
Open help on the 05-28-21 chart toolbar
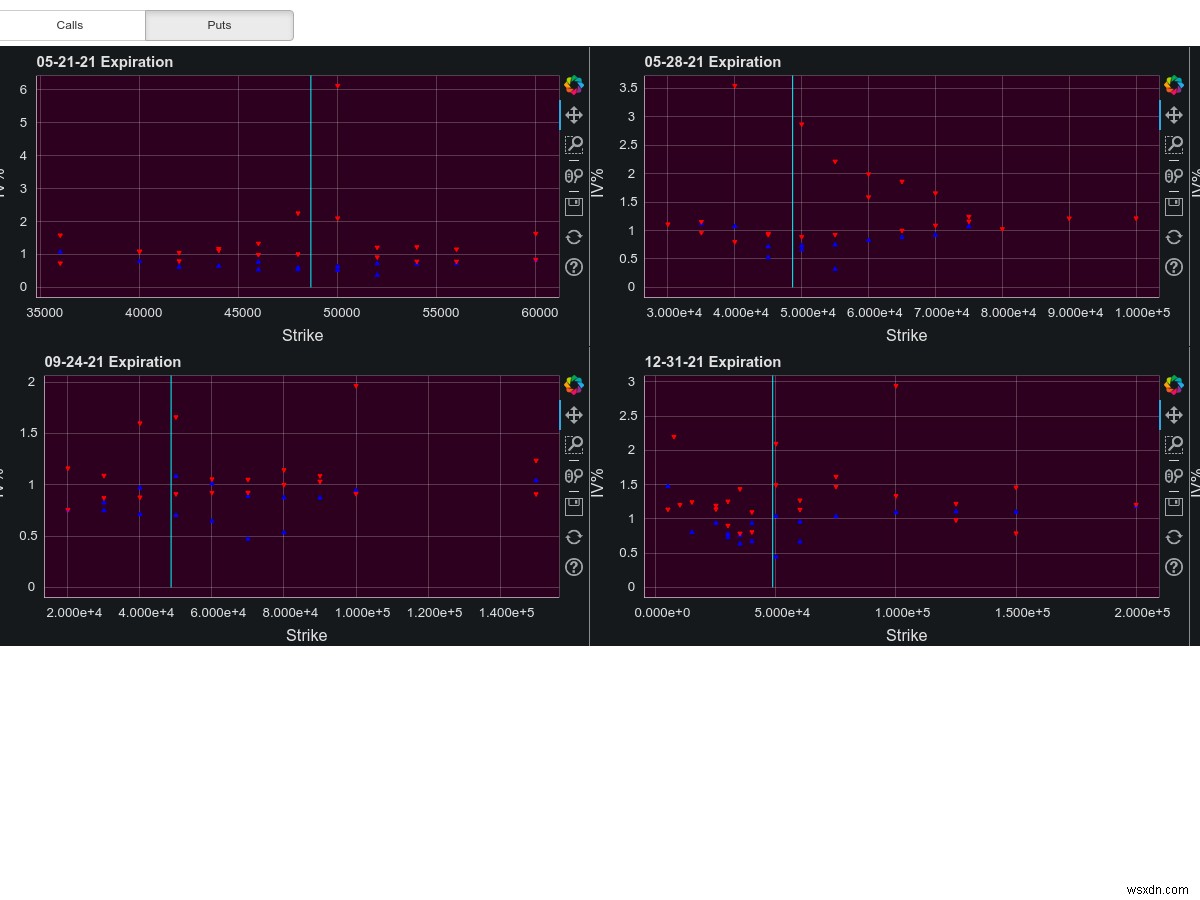pos(1174,267)
